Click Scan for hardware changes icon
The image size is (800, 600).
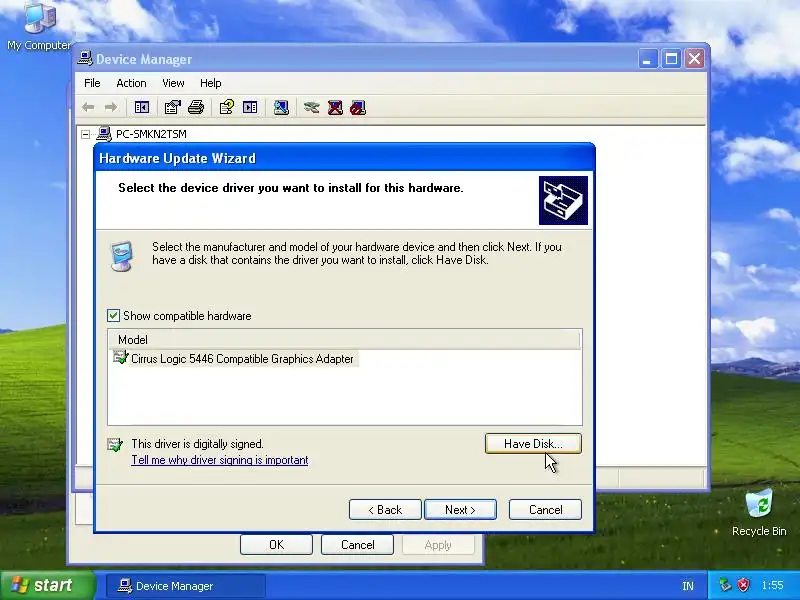click(281, 108)
